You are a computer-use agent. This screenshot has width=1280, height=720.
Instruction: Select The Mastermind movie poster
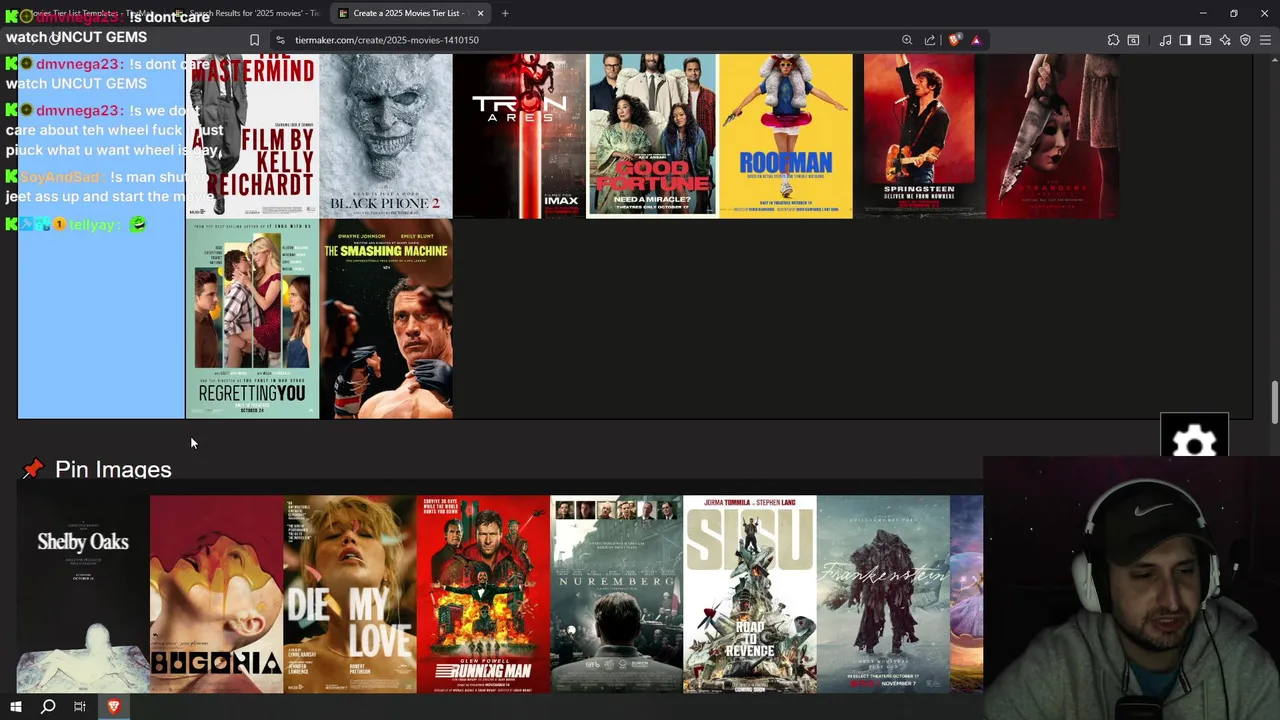252,136
